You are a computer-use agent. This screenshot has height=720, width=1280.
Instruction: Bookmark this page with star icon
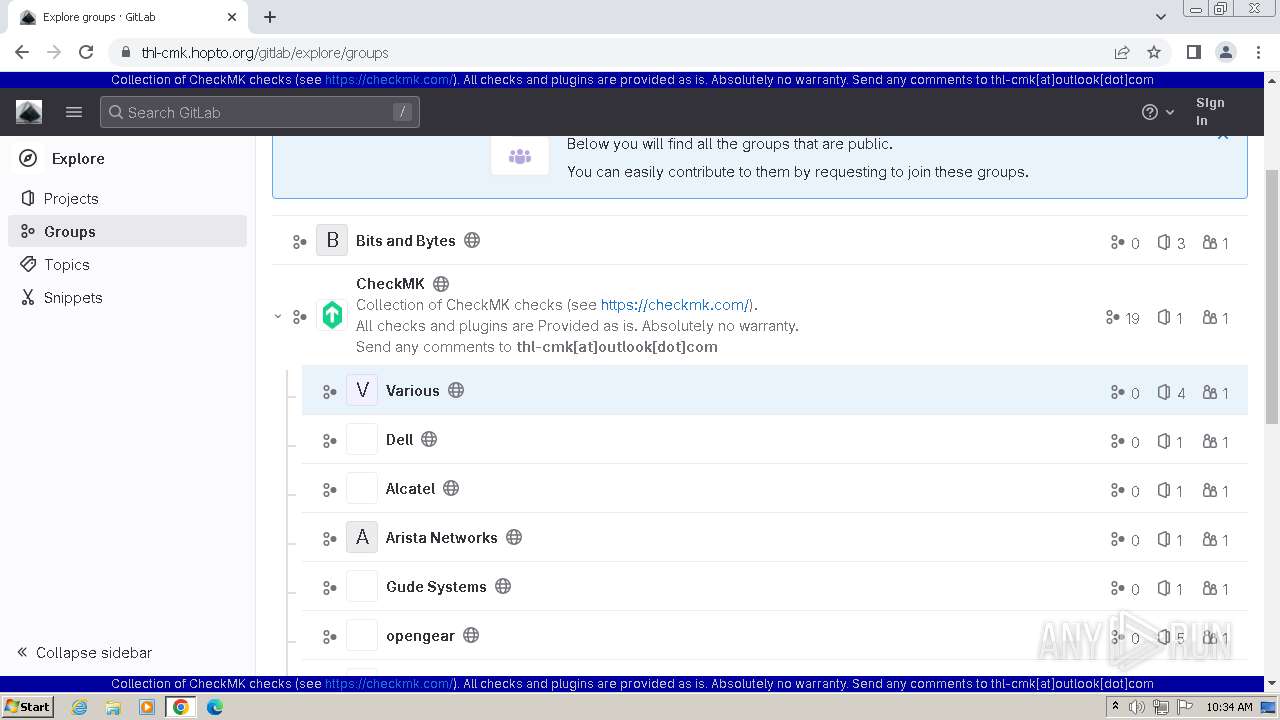[1154, 52]
